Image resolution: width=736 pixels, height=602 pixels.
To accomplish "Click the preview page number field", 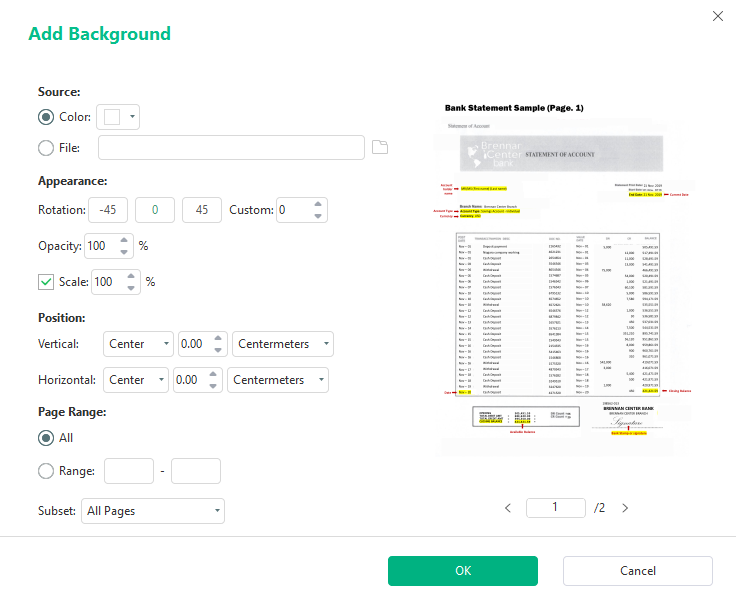I will click(x=556, y=508).
